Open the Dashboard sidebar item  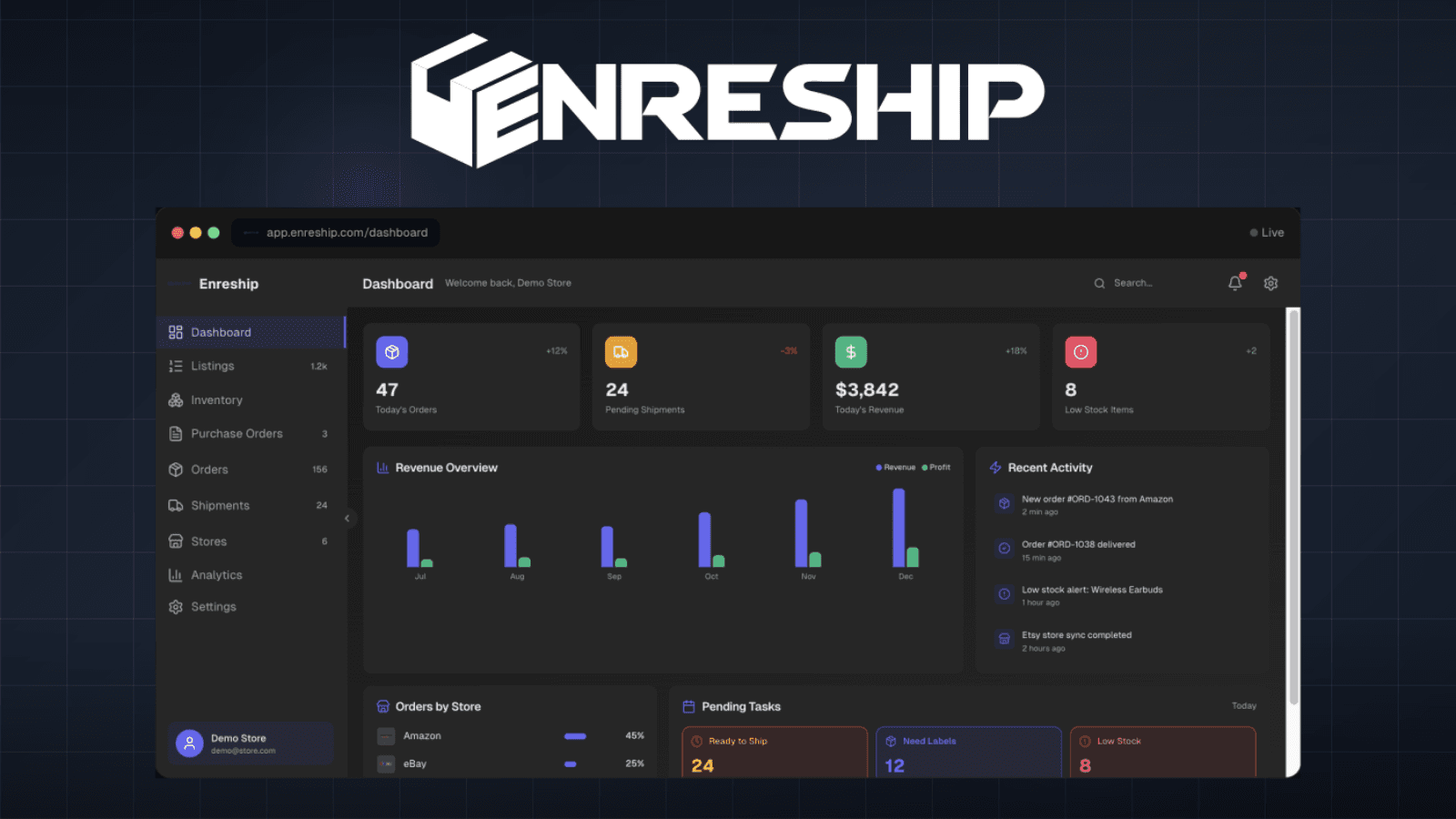tap(251, 332)
